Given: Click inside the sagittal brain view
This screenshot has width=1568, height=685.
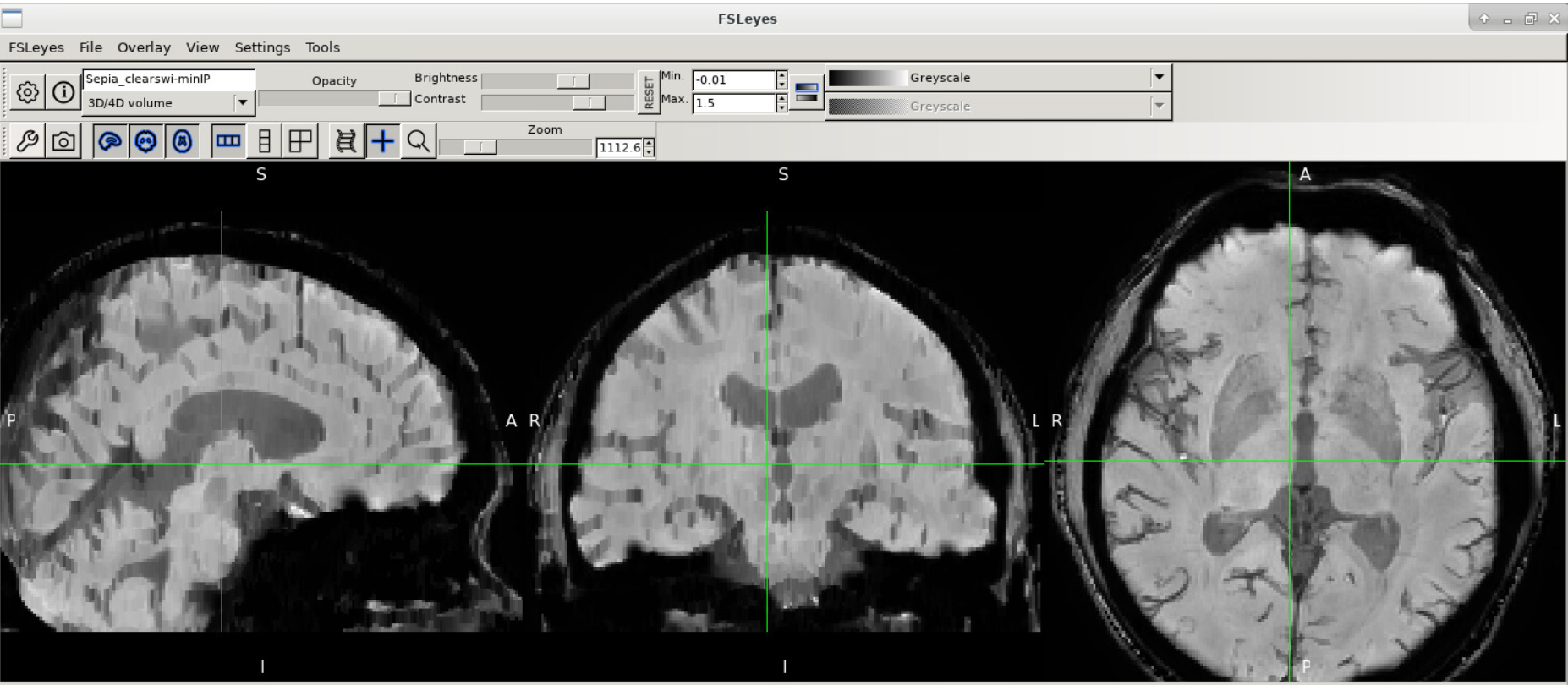Looking at the screenshot, I should click(x=261, y=421).
